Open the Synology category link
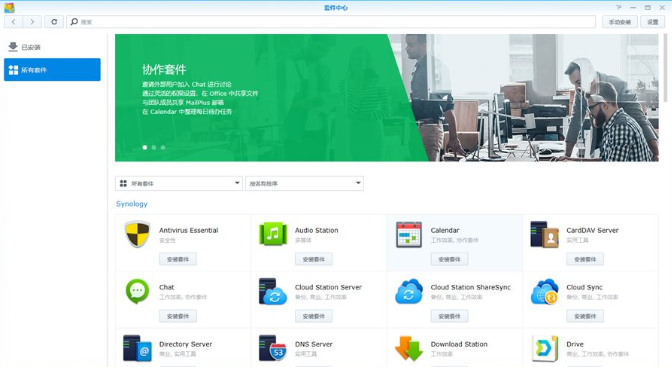Viewport: 672px width, 367px height. tap(132, 204)
